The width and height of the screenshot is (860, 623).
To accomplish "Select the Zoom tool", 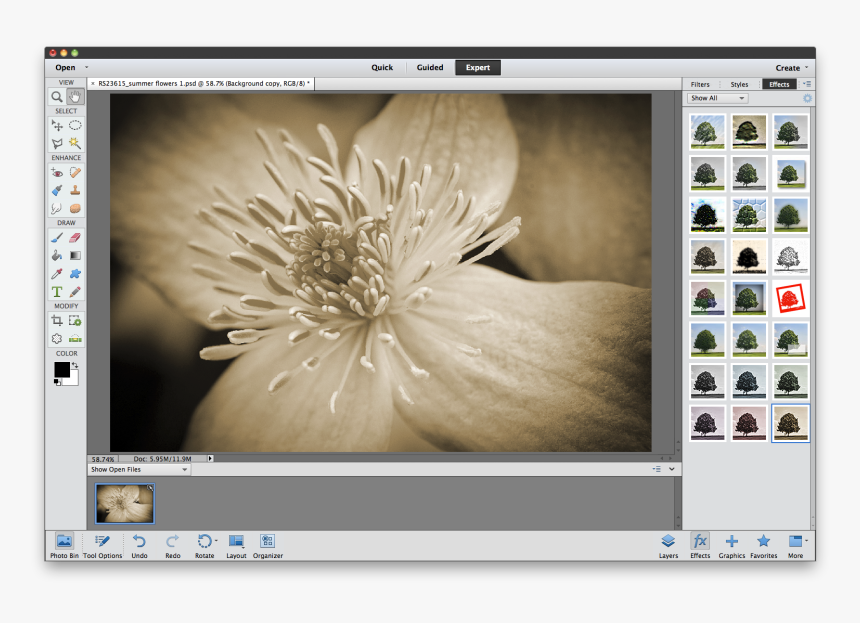I will coord(56,97).
